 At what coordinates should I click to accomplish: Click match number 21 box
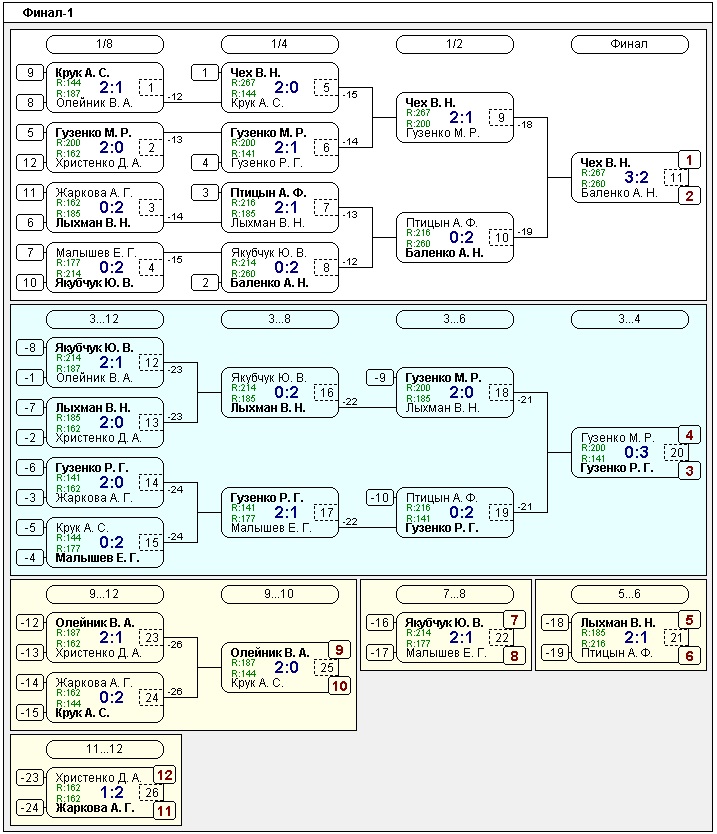(x=676, y=638)
